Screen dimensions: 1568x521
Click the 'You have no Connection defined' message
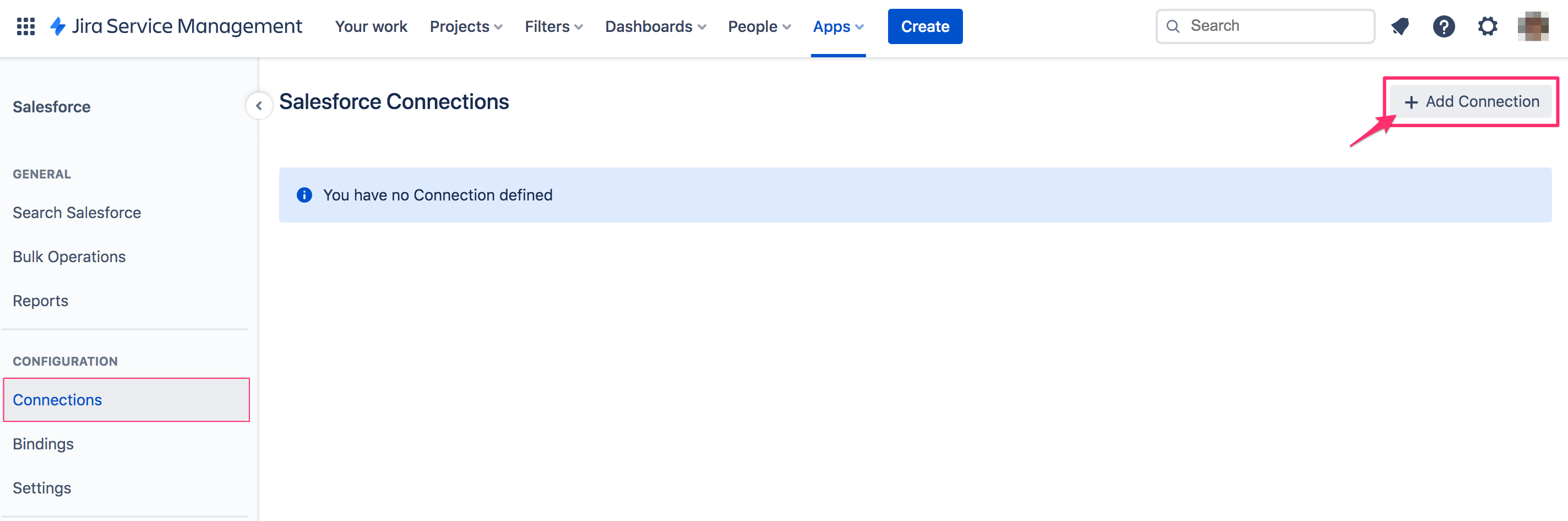[438, 195]
